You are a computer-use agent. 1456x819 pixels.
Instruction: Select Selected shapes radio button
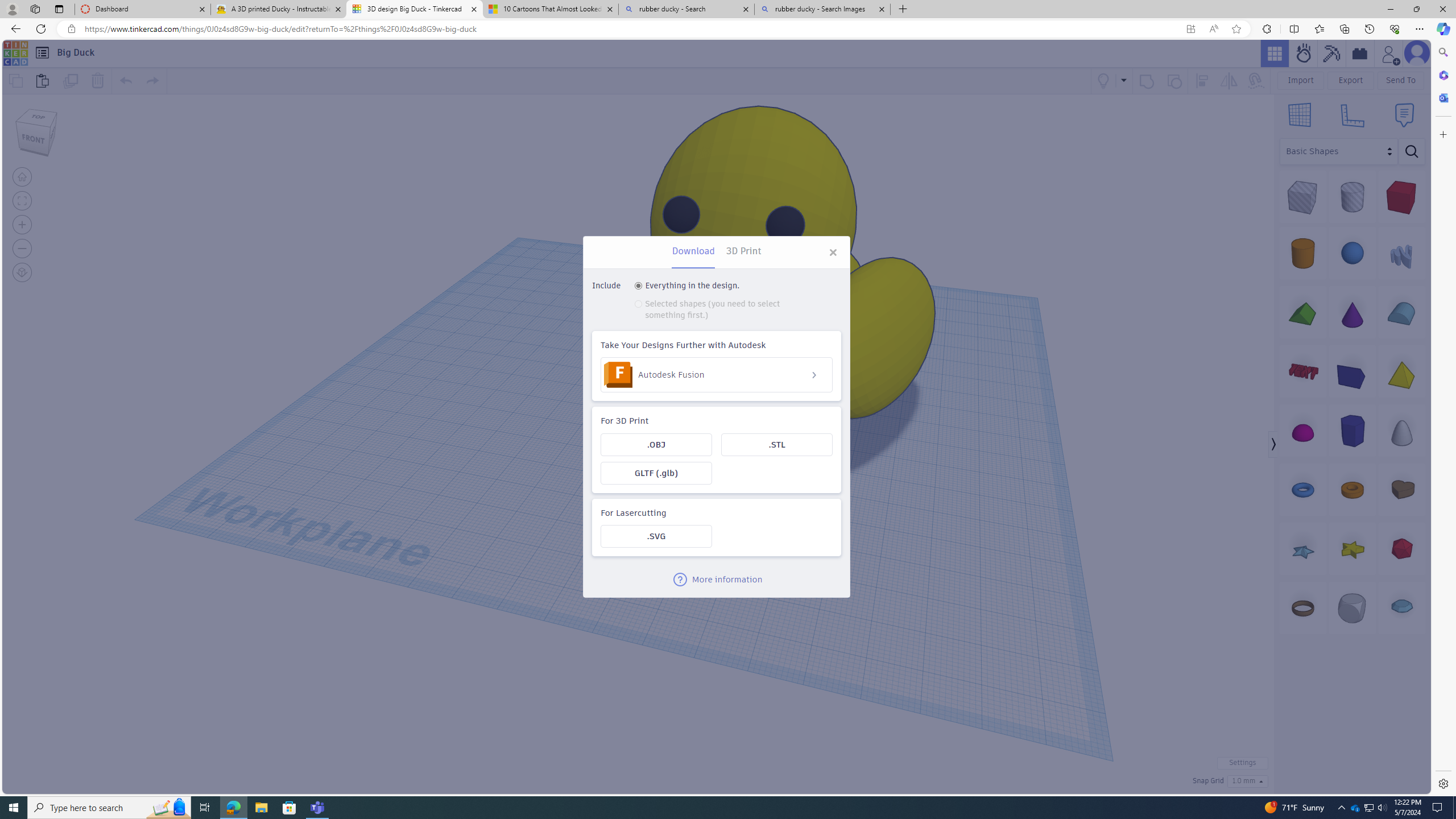(639, 303)
